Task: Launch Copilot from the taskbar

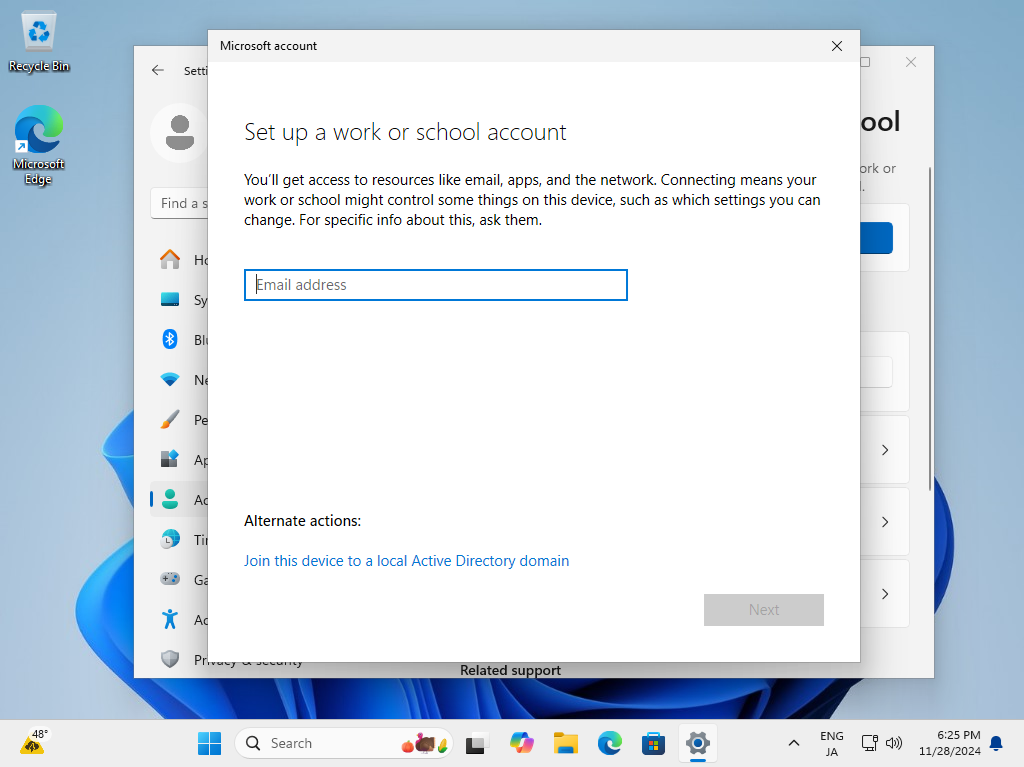Action: (x=521, y=743)
